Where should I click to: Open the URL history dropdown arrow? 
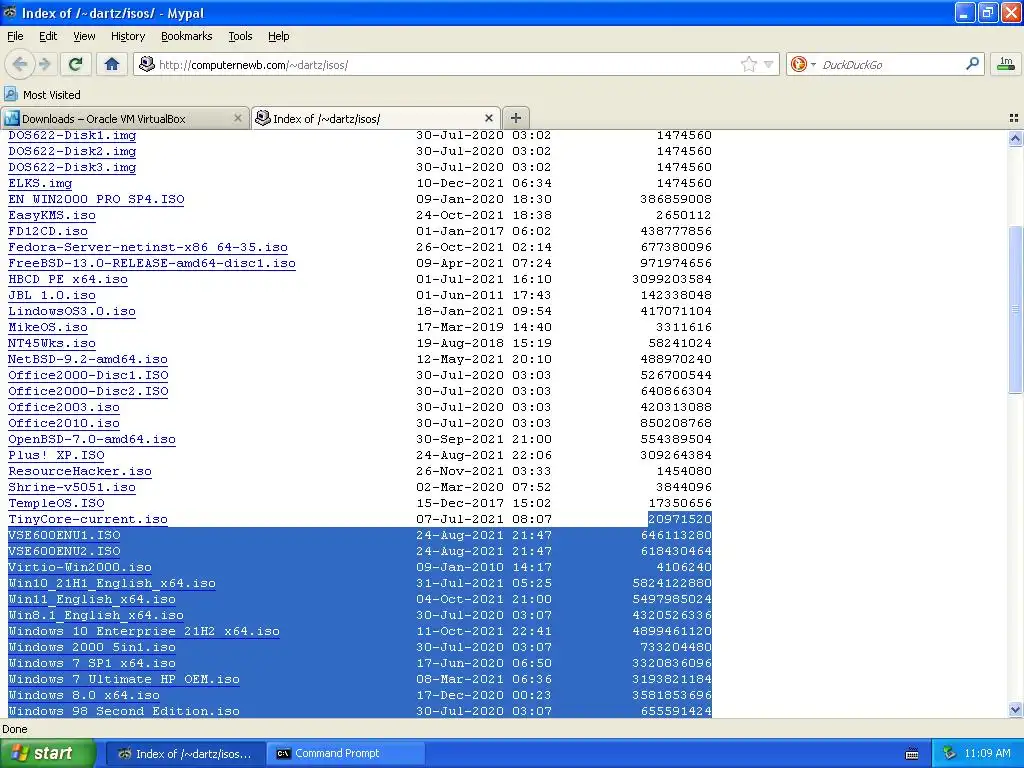[x=769, y=64]
